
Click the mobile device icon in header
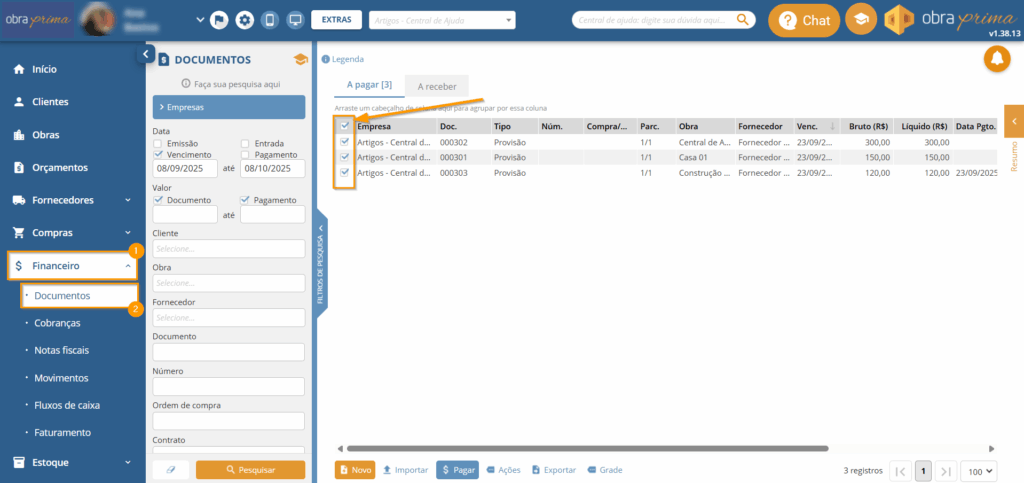click(x=269, y=20)
